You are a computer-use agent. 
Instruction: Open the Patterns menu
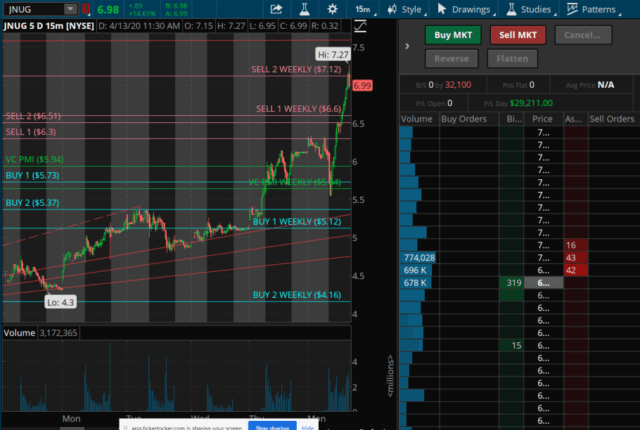(593, 9)
